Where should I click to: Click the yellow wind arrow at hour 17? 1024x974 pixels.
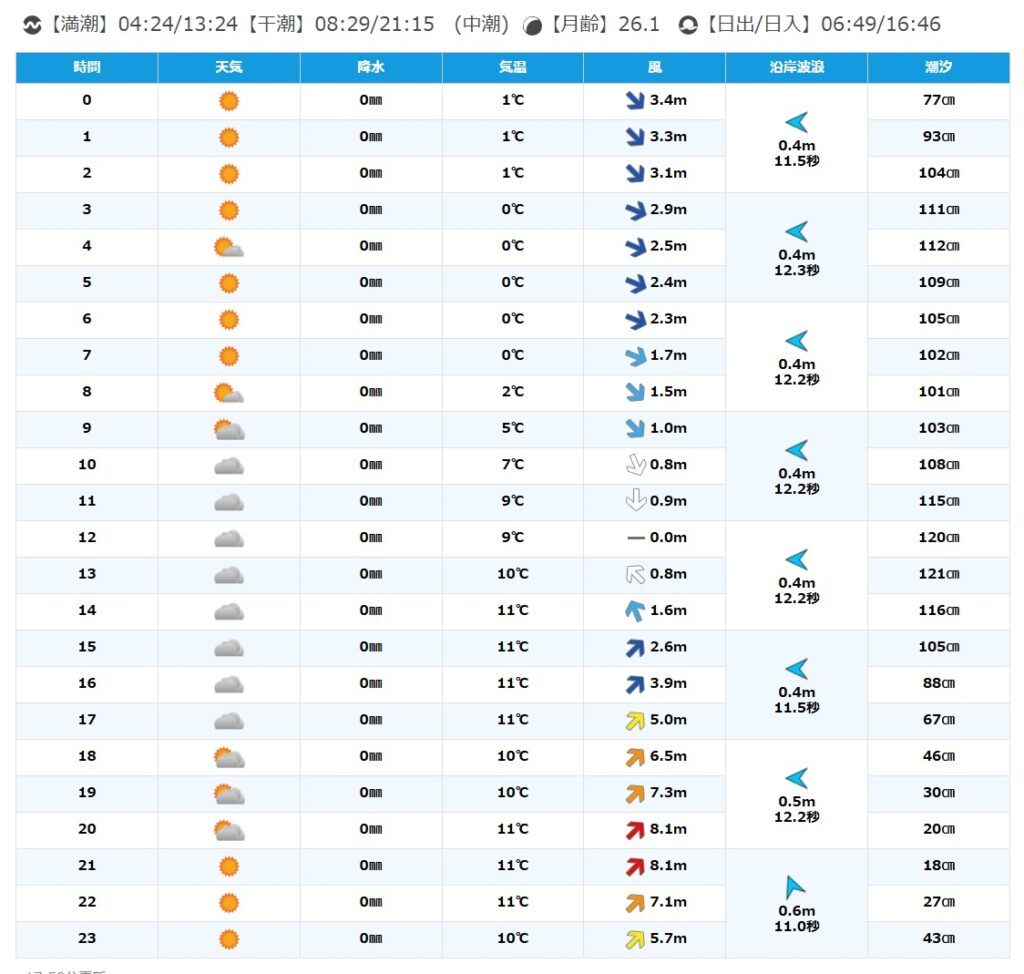tap(634, 720)
